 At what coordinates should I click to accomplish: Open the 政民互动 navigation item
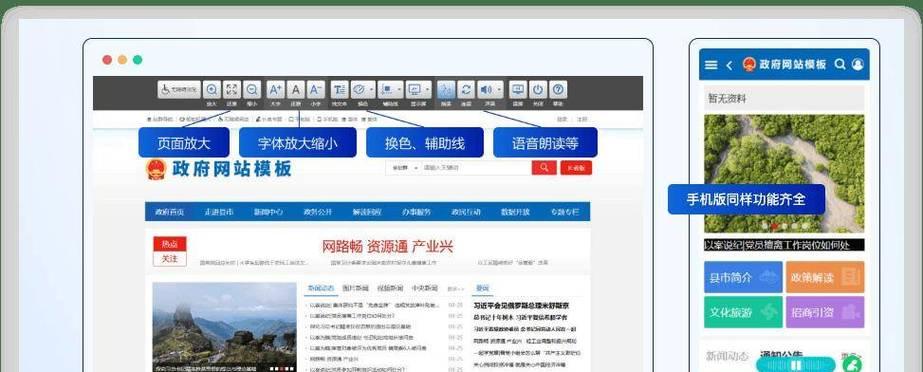[466, 212]
